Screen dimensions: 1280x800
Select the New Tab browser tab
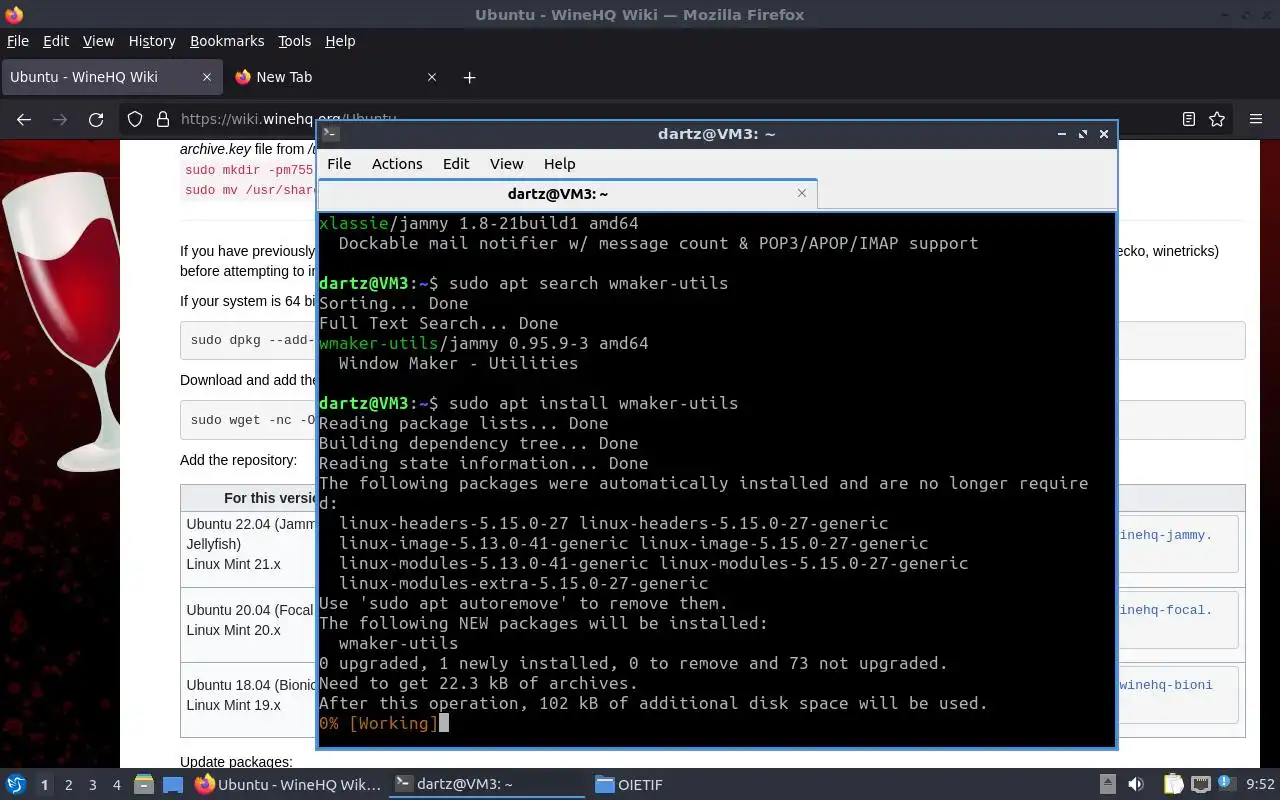click(335, 77)
